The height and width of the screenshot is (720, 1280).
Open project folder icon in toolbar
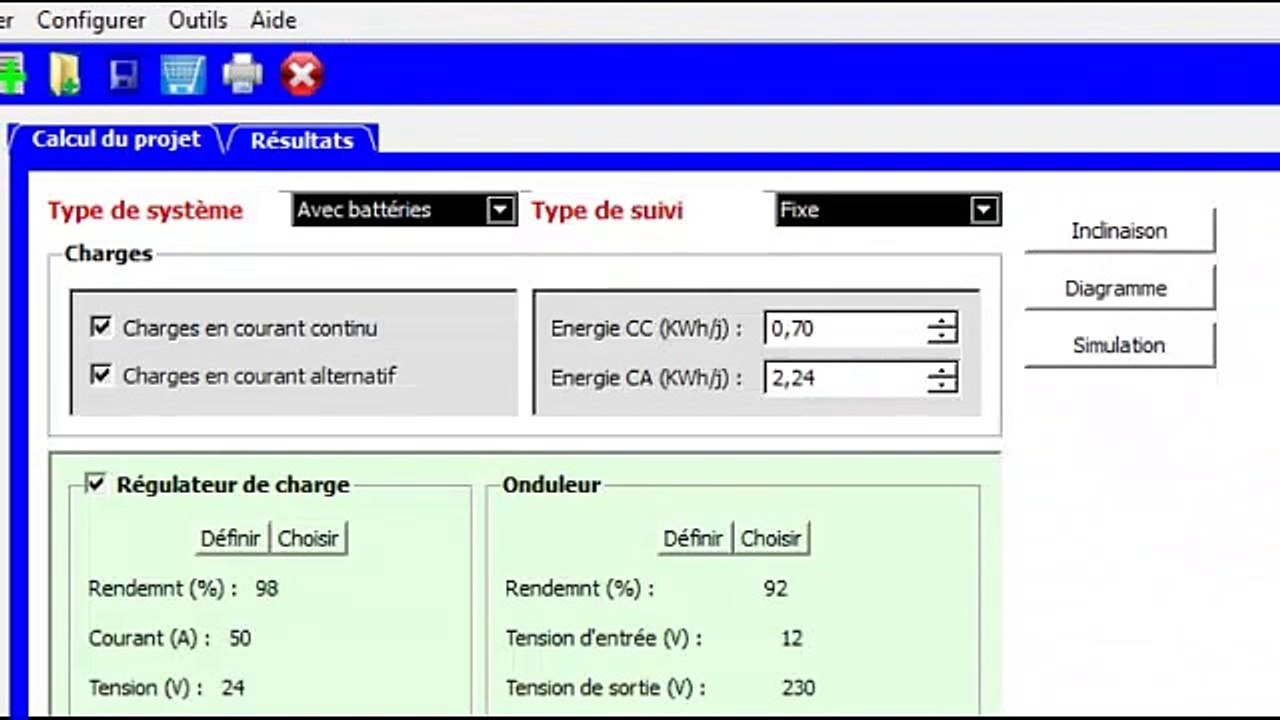[64, 75]
